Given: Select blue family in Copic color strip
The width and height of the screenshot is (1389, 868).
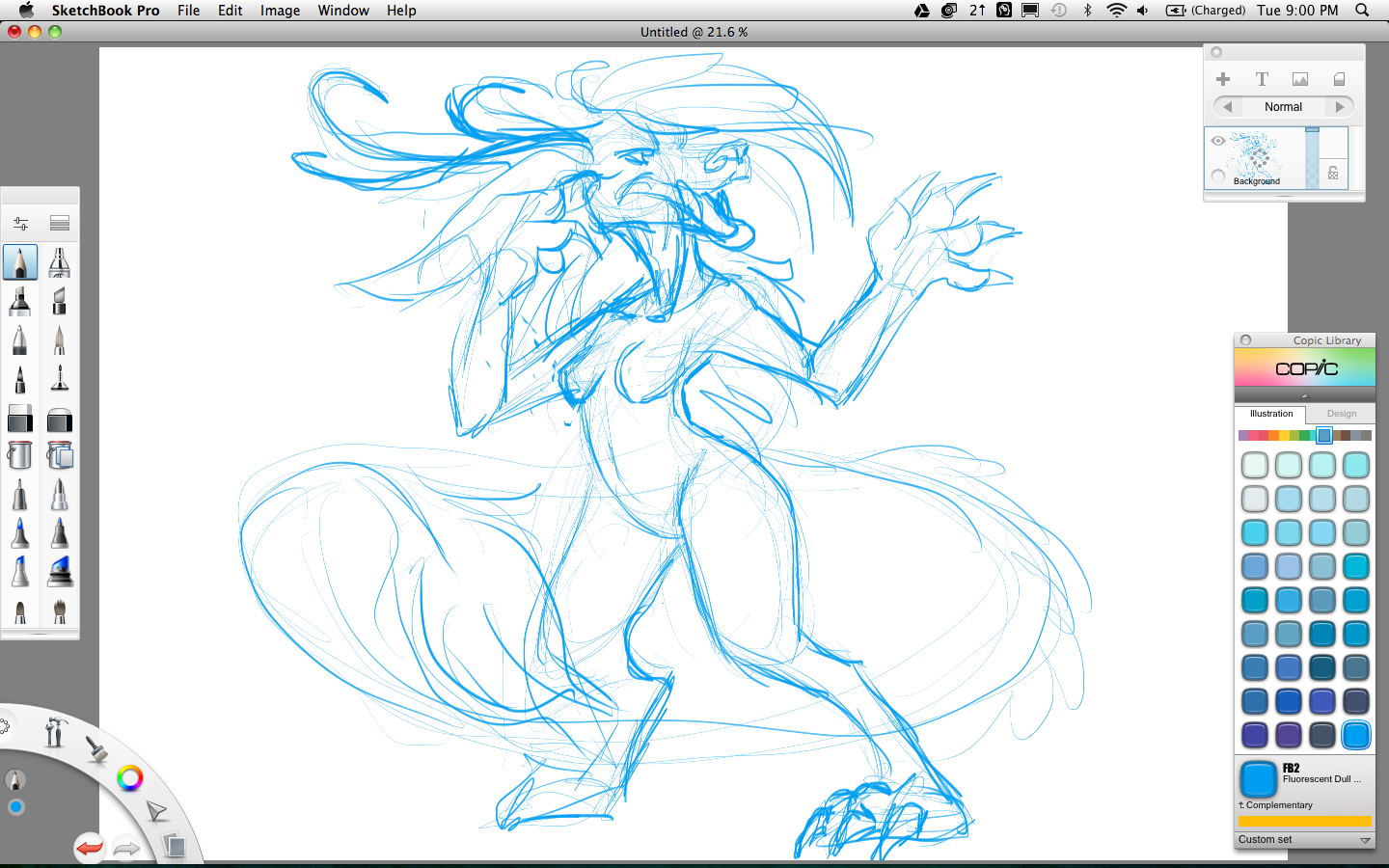Looking at the screenshot, I should 1324,436.
